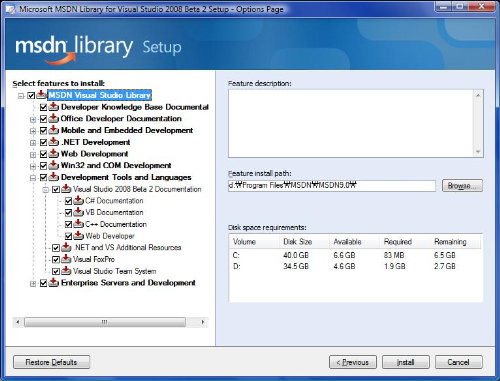This screenshot has width=500, height=381.
Task: Click the install icon for Mobile and Embedded Development
Action: 54,130
